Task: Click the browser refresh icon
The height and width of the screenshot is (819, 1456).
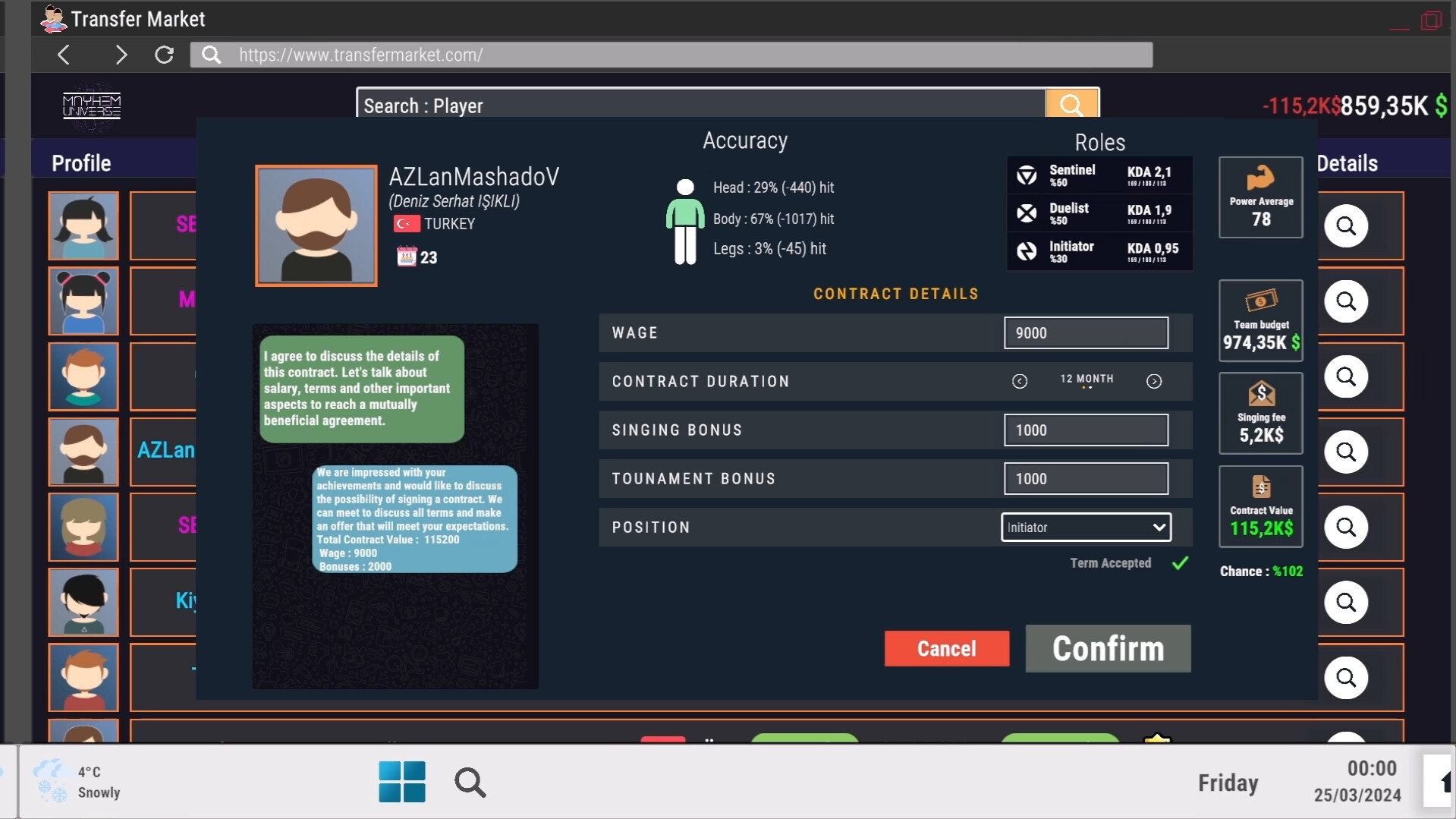Action: tap(164, 54)
